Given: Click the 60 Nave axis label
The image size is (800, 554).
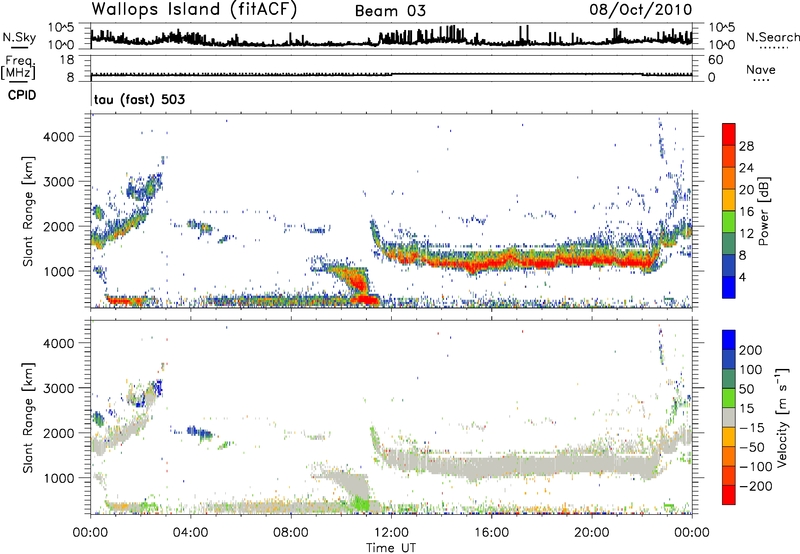Looking at the screenshot, I should tap(715, 60).
